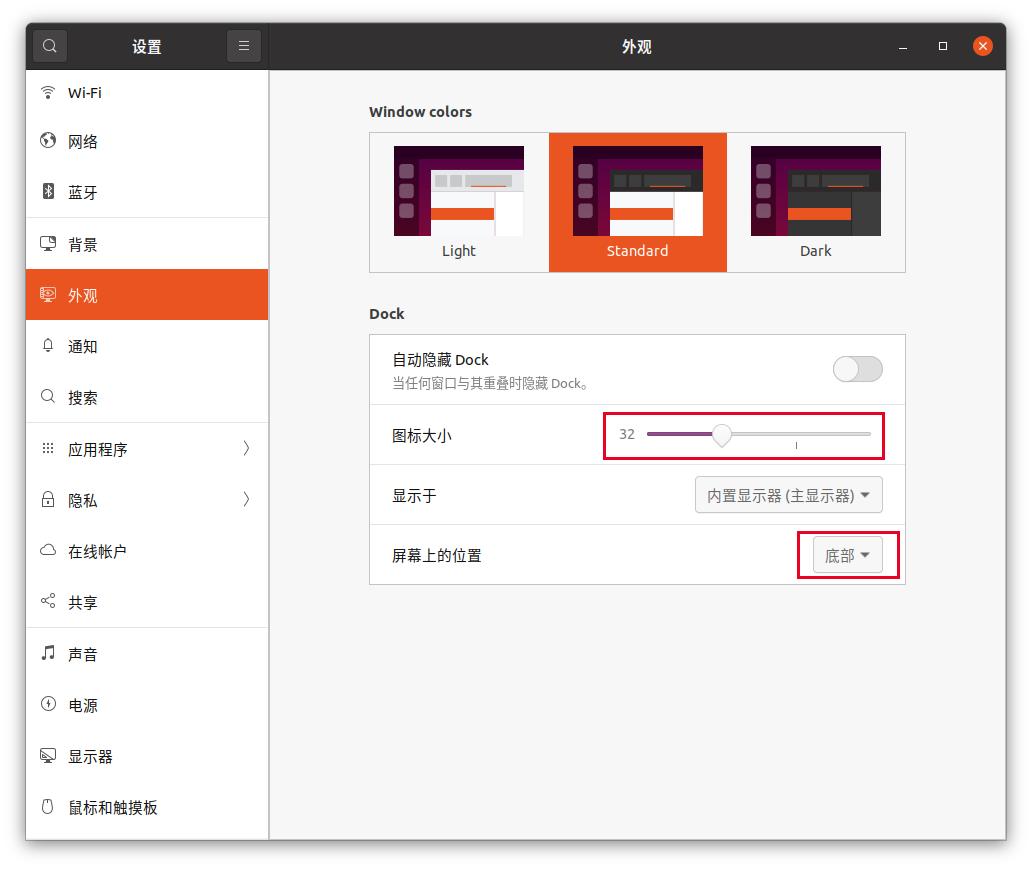Select the Dark window color theme
The image size is (1032, 869).
click(815, 200)
